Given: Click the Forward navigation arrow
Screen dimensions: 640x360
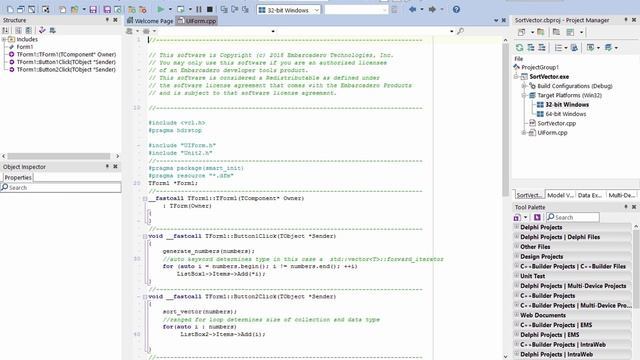Looking at the screenshot, I should point(432,9).
